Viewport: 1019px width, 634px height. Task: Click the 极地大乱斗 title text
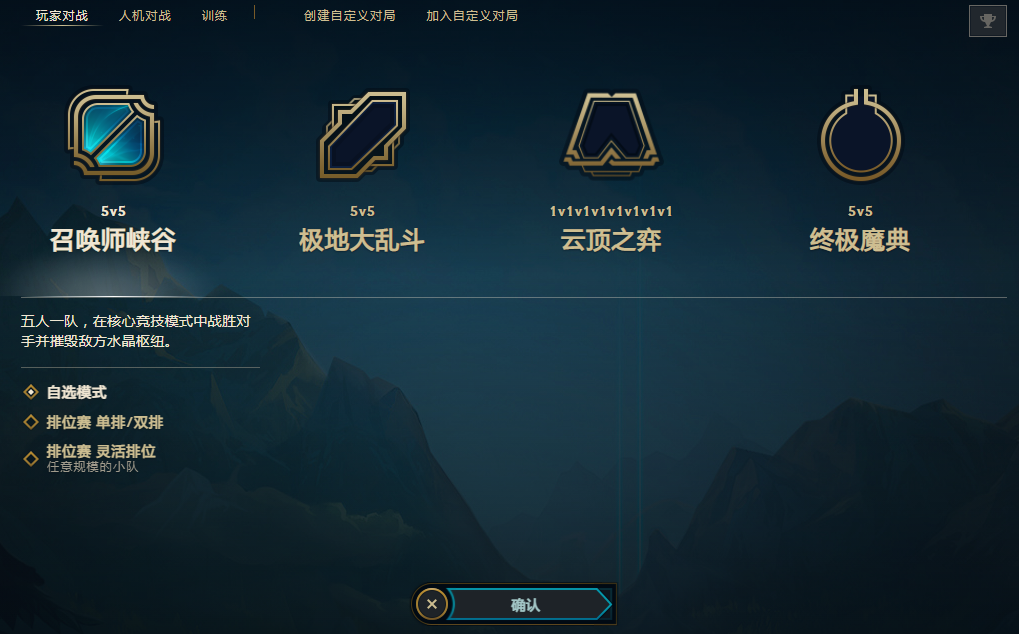point(362,240)
